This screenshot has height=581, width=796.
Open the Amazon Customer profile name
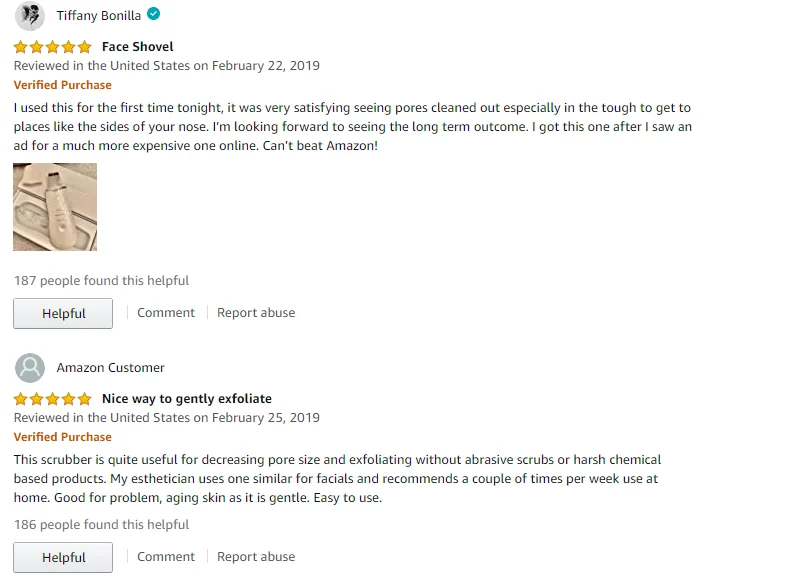[110, 368]
